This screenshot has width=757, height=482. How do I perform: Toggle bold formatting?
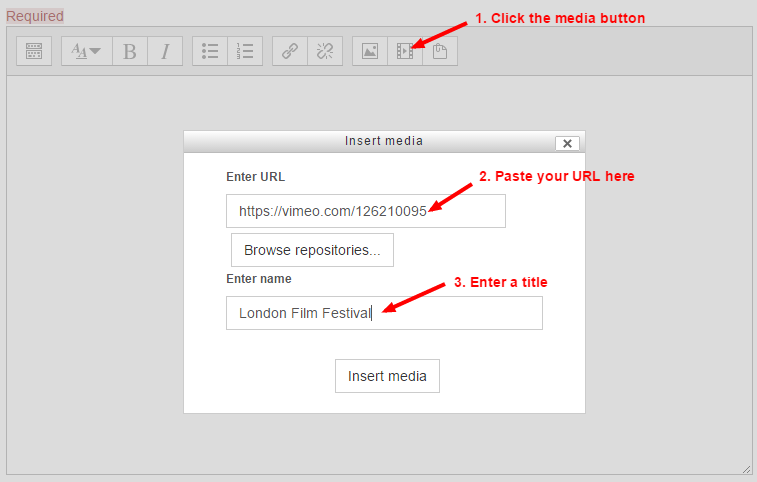coord(130,51)
